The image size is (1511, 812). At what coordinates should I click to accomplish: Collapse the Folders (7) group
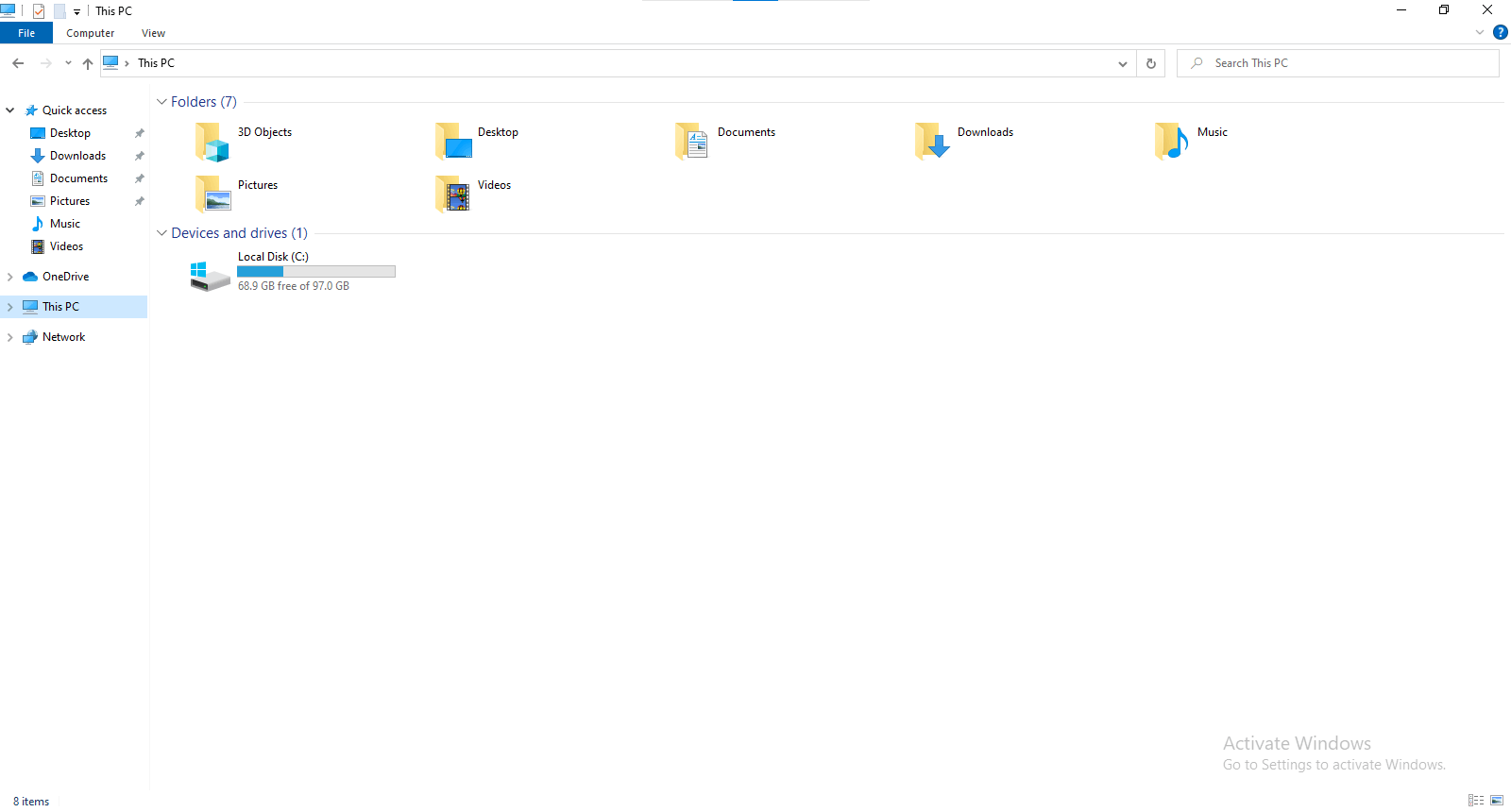pos(161,102)
